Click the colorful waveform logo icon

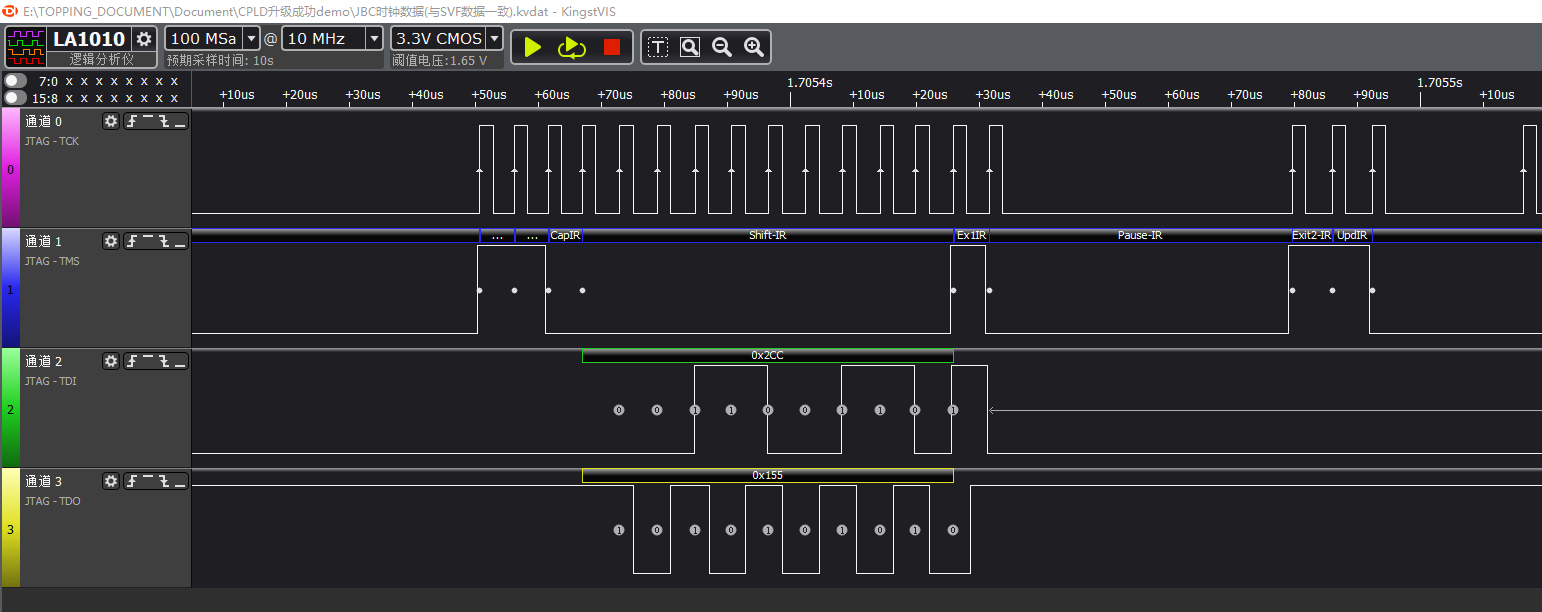(x=27, y=47)
